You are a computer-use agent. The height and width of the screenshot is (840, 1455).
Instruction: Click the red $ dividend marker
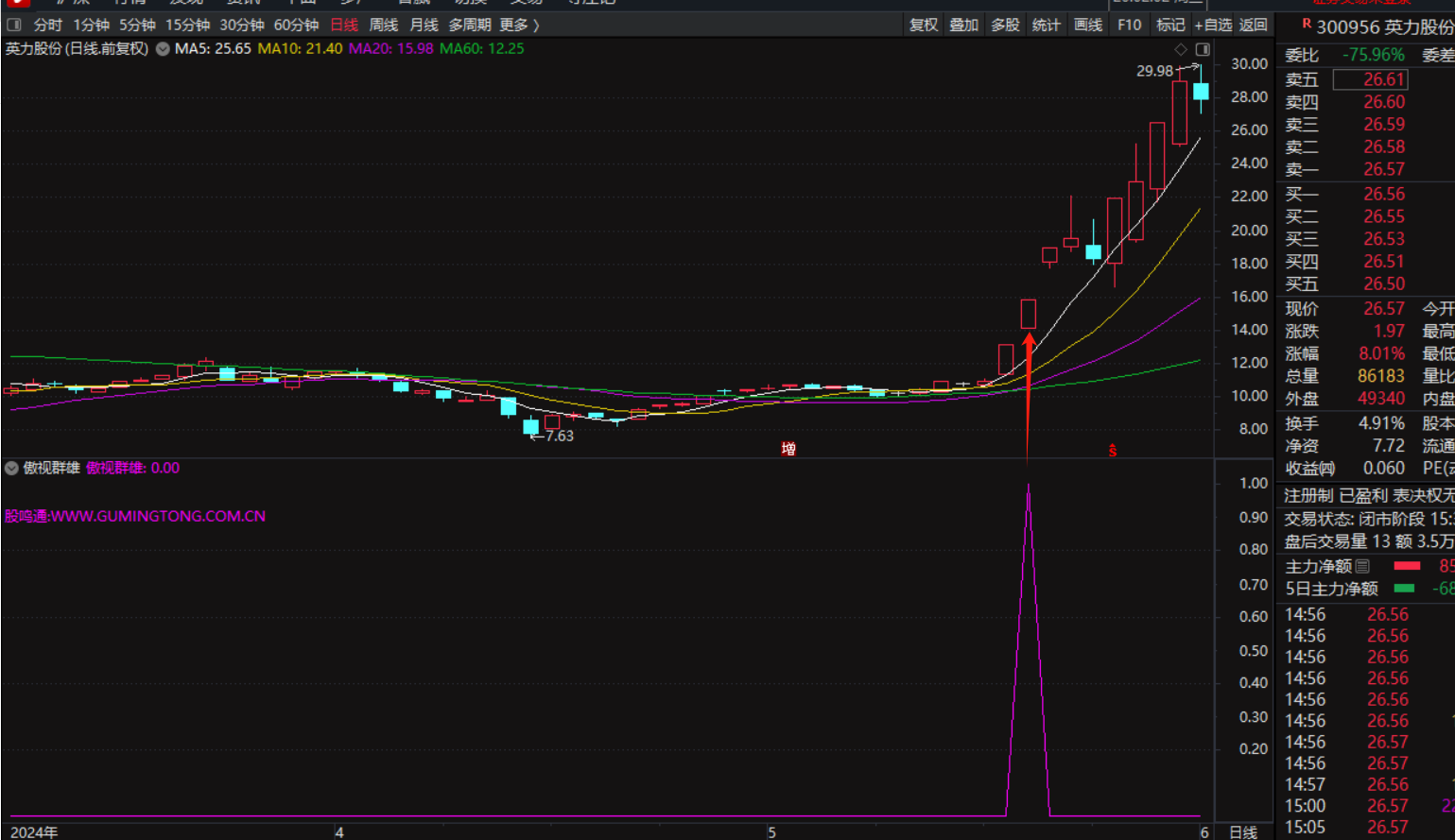click(1113, 451)
